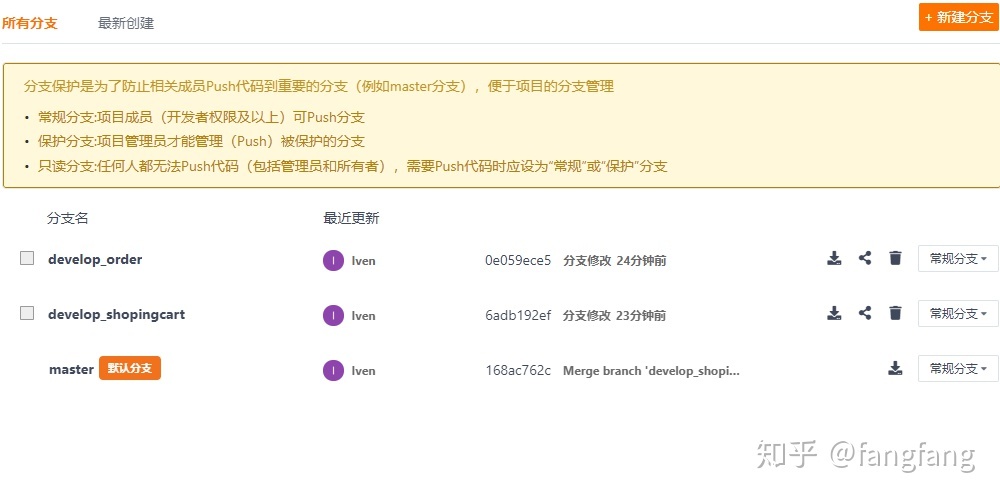Click Iven's avatar in the master row

(334, 371)
